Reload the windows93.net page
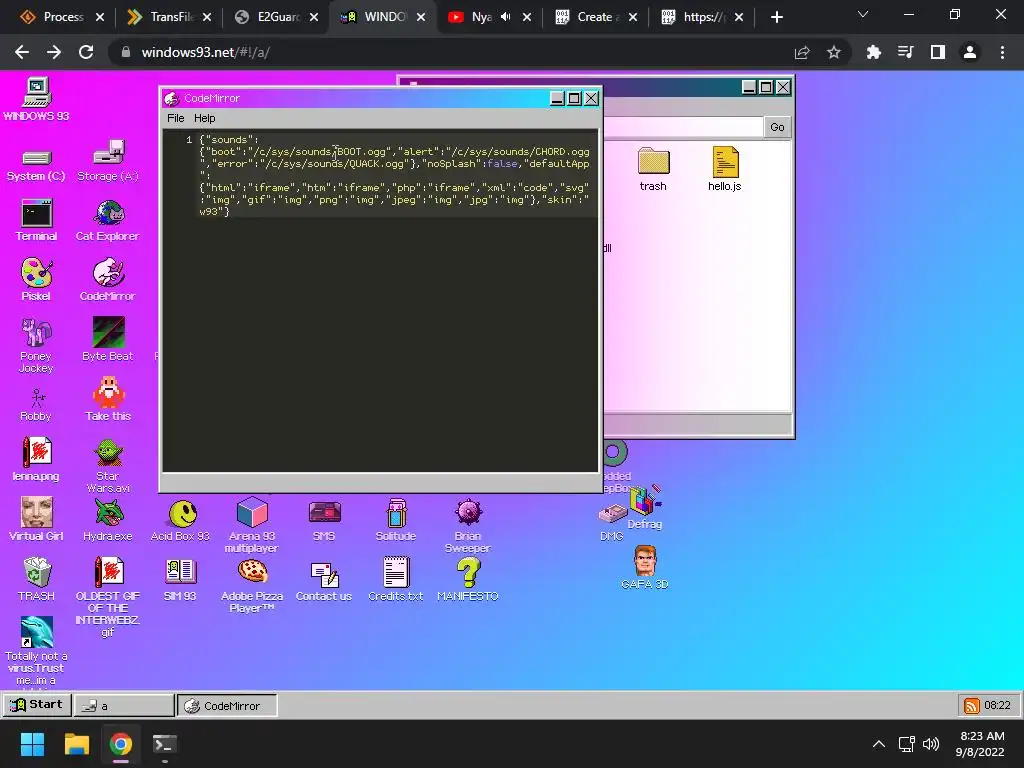Image resolution: width=1024 pixels, height=768 pixels. [86, 52]
